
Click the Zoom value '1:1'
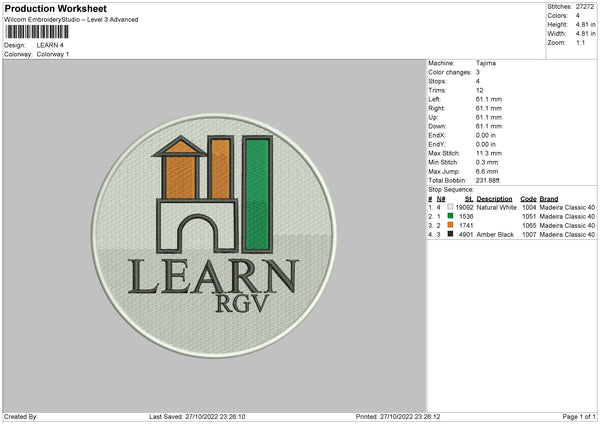pos(580,42)
